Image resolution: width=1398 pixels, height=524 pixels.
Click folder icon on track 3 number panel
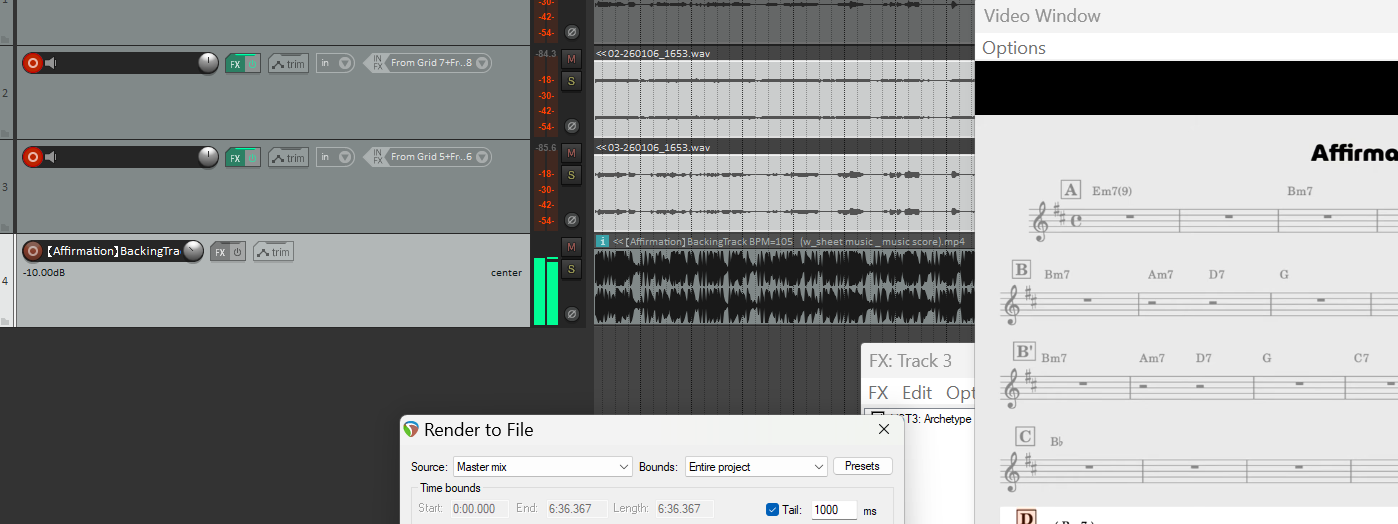[7, 228]
